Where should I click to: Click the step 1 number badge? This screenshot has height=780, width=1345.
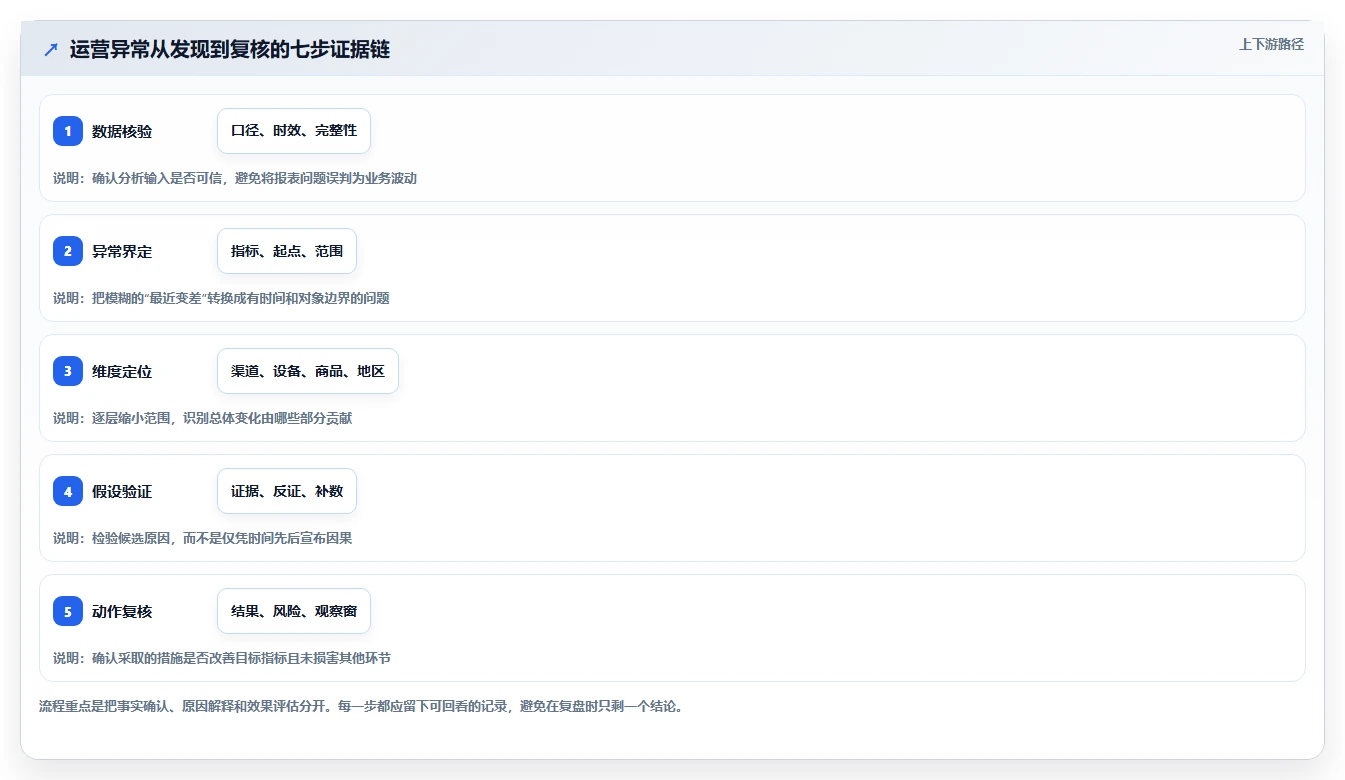[68, 131]
